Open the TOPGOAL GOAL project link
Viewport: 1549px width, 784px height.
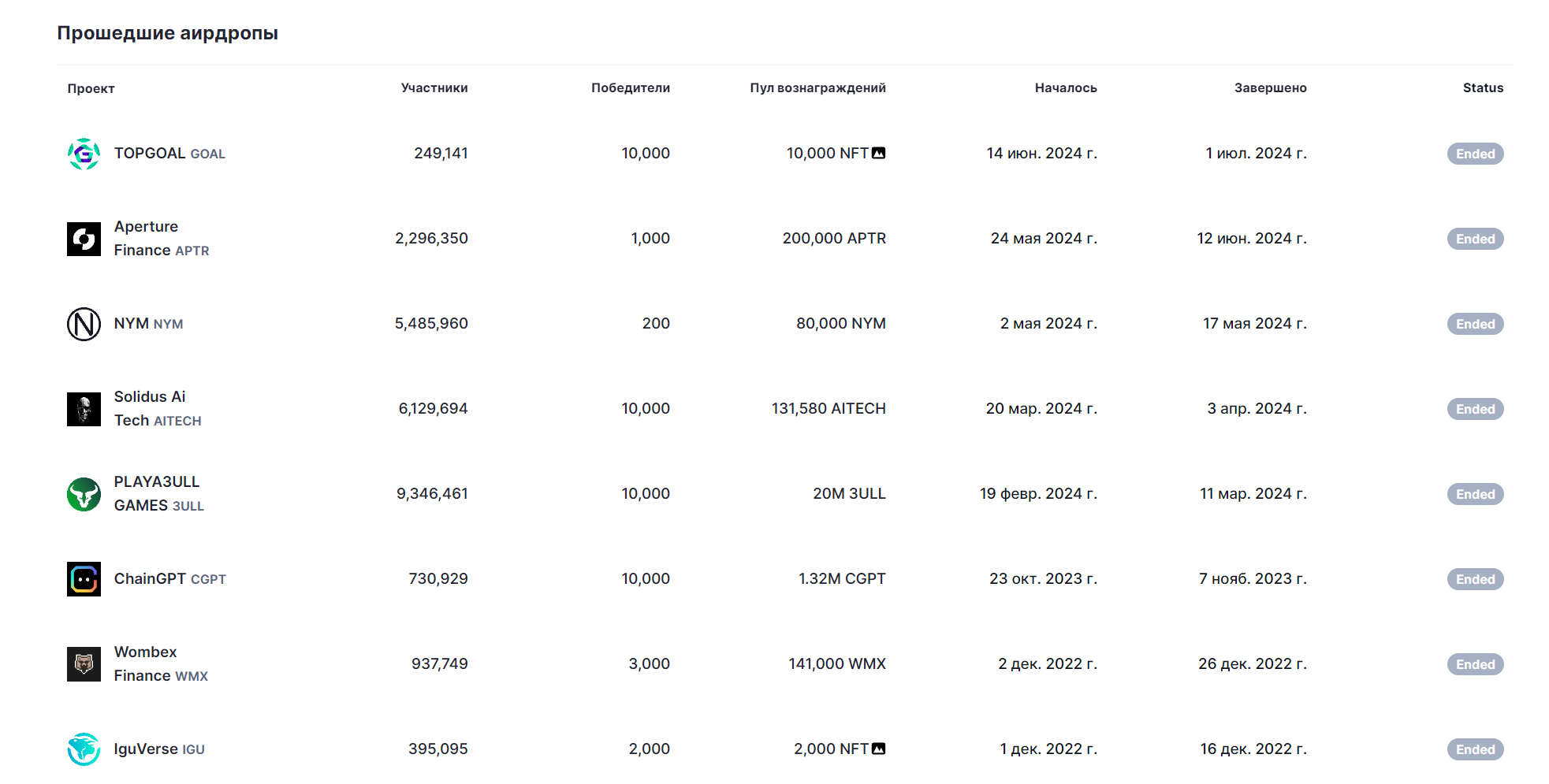click(169, 153)
